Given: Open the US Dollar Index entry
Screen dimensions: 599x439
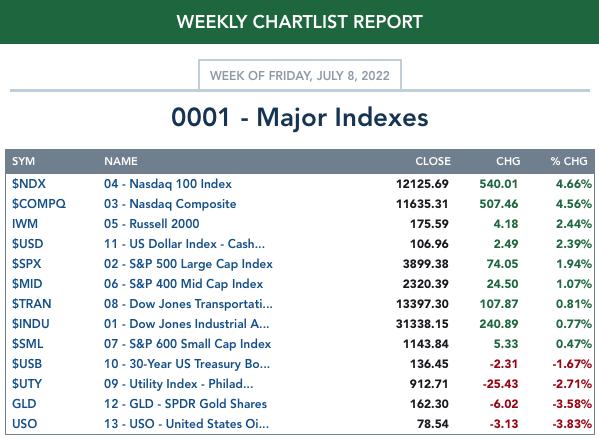Looking at the screenshot, I should 184,244.
